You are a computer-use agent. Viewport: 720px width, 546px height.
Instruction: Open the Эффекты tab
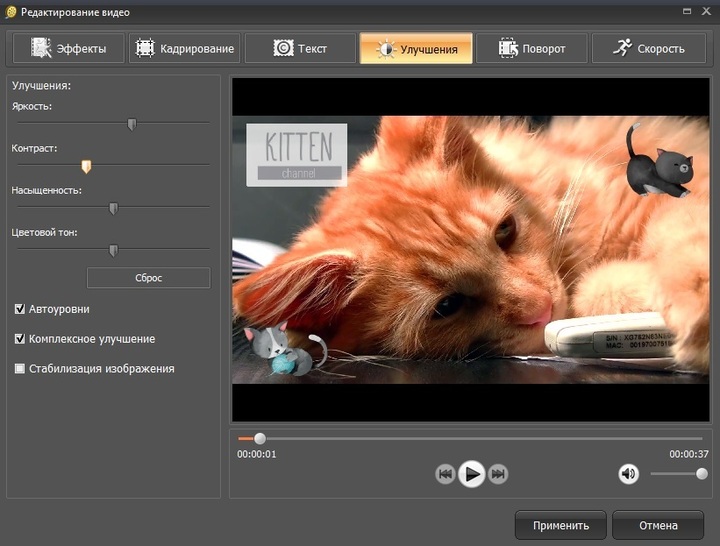67,48
